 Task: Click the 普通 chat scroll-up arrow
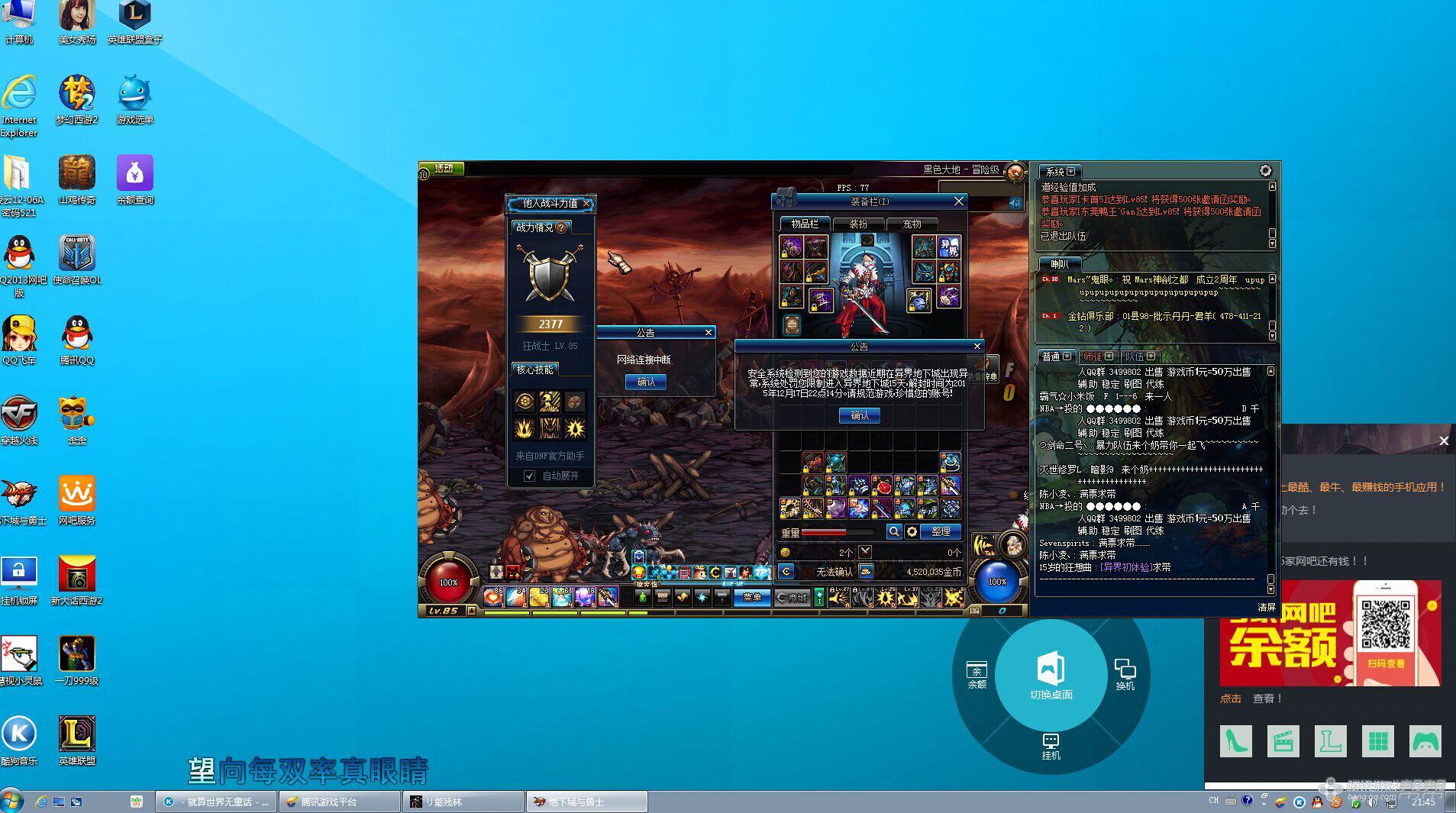point(1270,371)
